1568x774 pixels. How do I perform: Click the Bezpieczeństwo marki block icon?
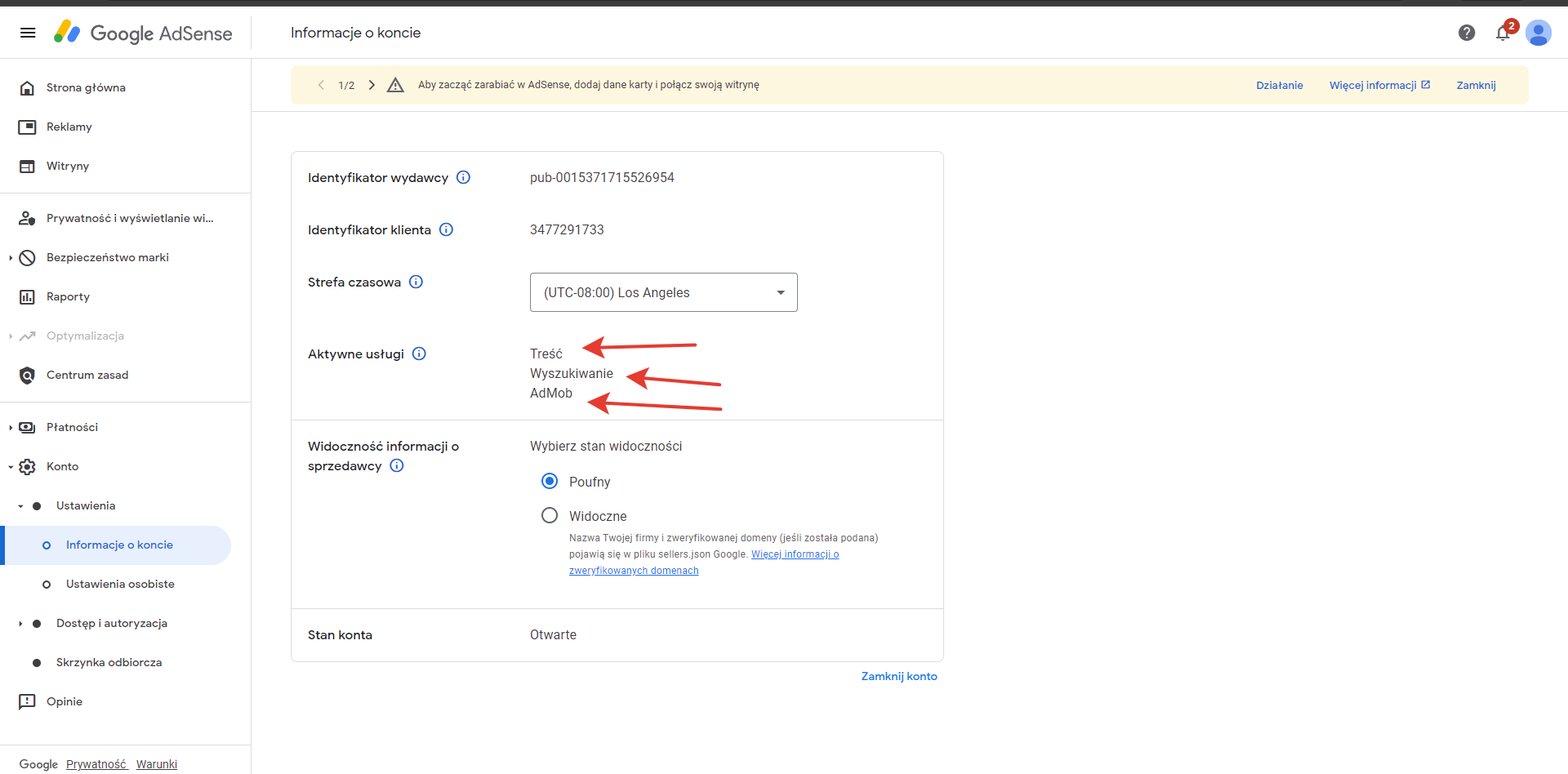tap(27, 257)
